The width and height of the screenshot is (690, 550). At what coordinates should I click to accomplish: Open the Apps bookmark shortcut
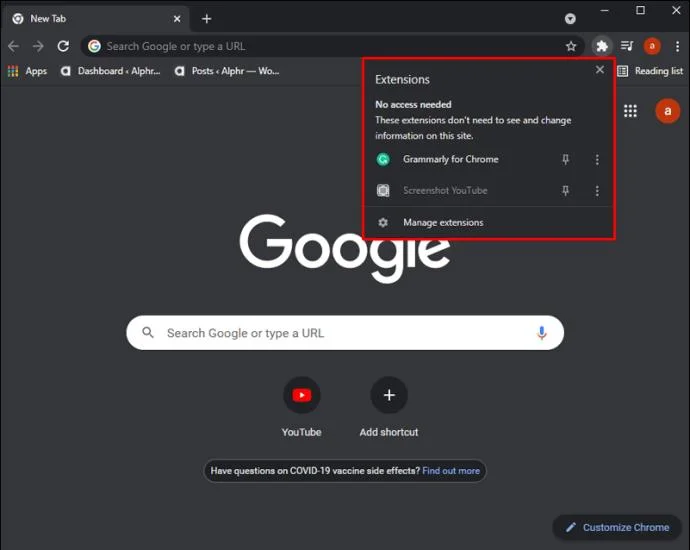(27, 71)
